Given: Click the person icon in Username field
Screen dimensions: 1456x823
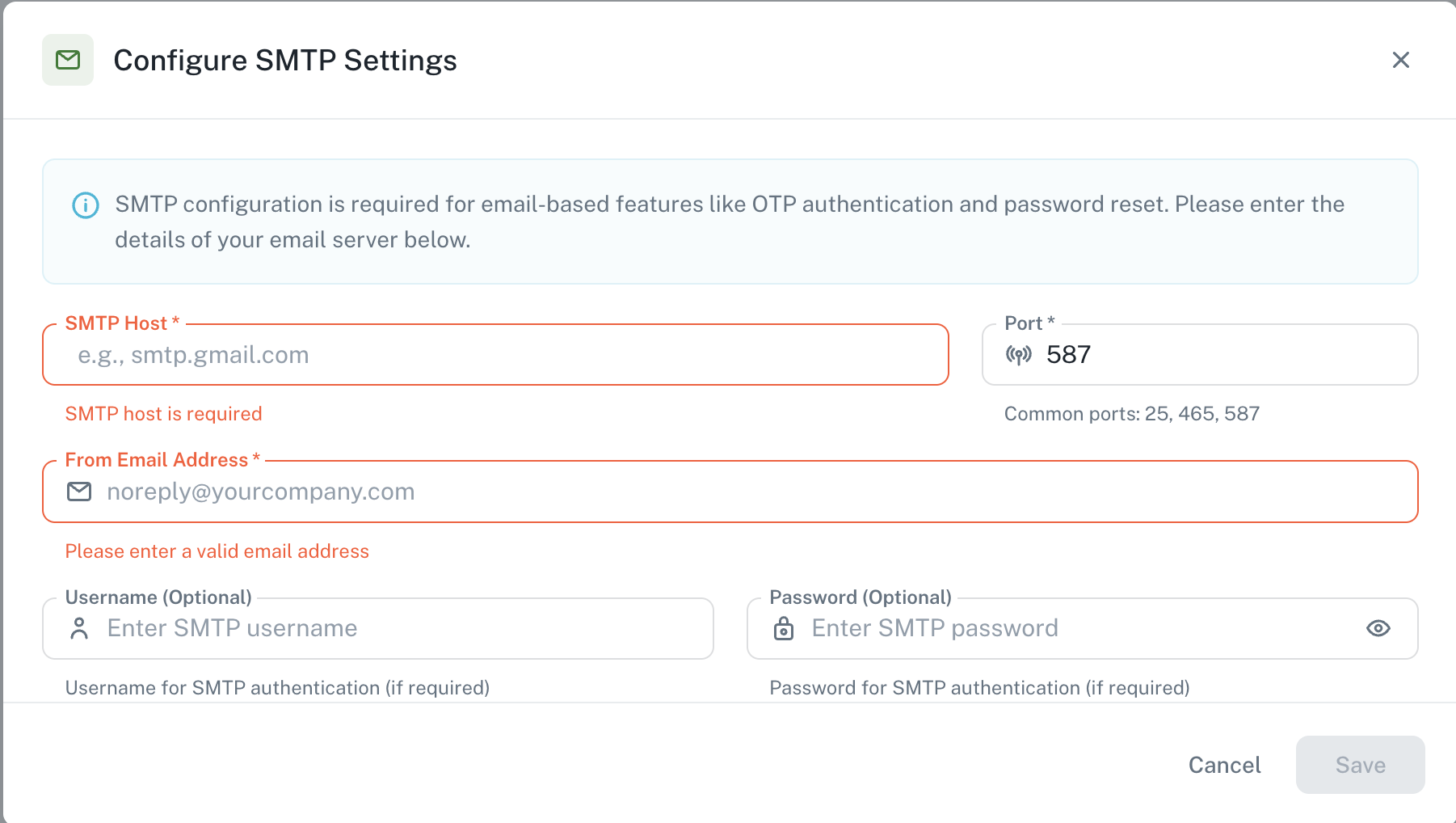Looking at the screenshot, I should [80, 628].
